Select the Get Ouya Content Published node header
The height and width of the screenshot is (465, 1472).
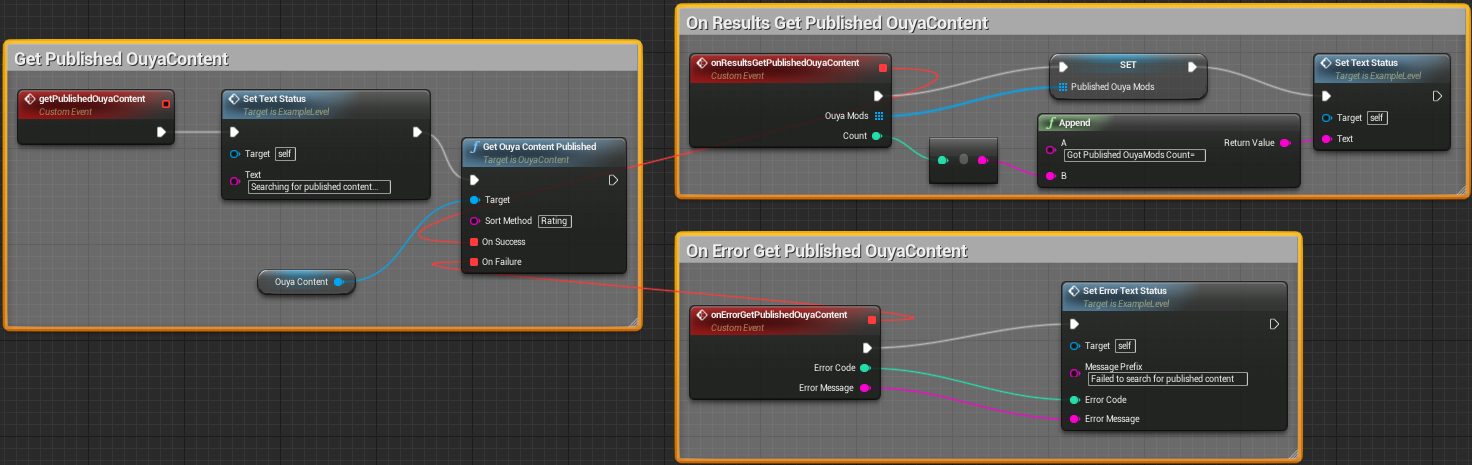pos(543,151)
